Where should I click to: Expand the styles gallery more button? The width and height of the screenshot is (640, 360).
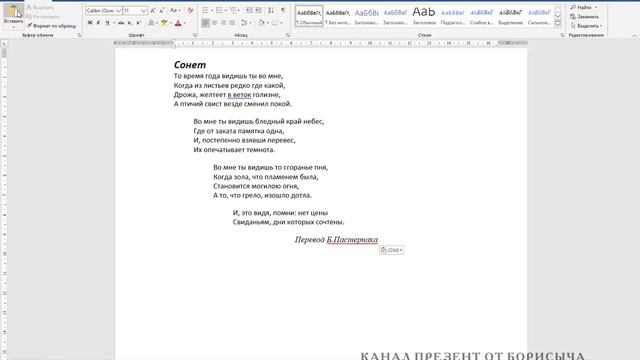tap(558, 24)
